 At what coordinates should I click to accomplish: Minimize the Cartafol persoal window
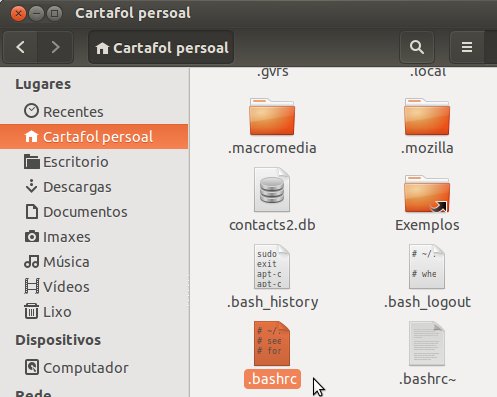(36, 13)
